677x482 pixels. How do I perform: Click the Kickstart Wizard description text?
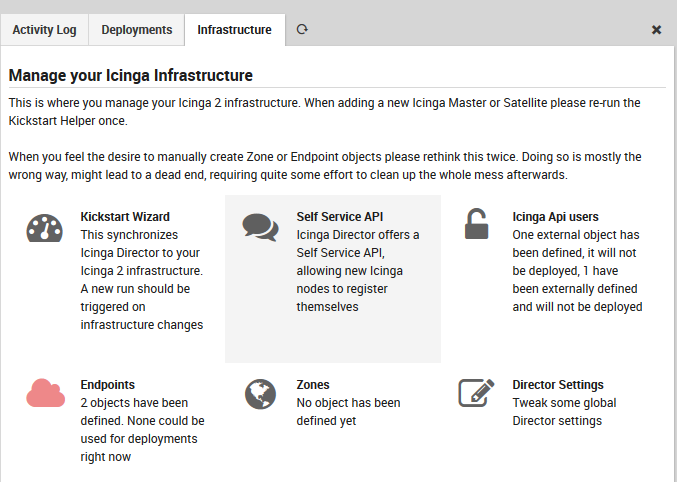pos(142,279)
